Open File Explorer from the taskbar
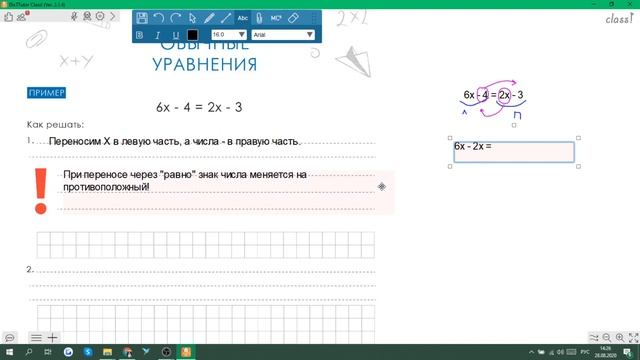The width and height of the screenshot is (640, 360). tap(107, 352)
